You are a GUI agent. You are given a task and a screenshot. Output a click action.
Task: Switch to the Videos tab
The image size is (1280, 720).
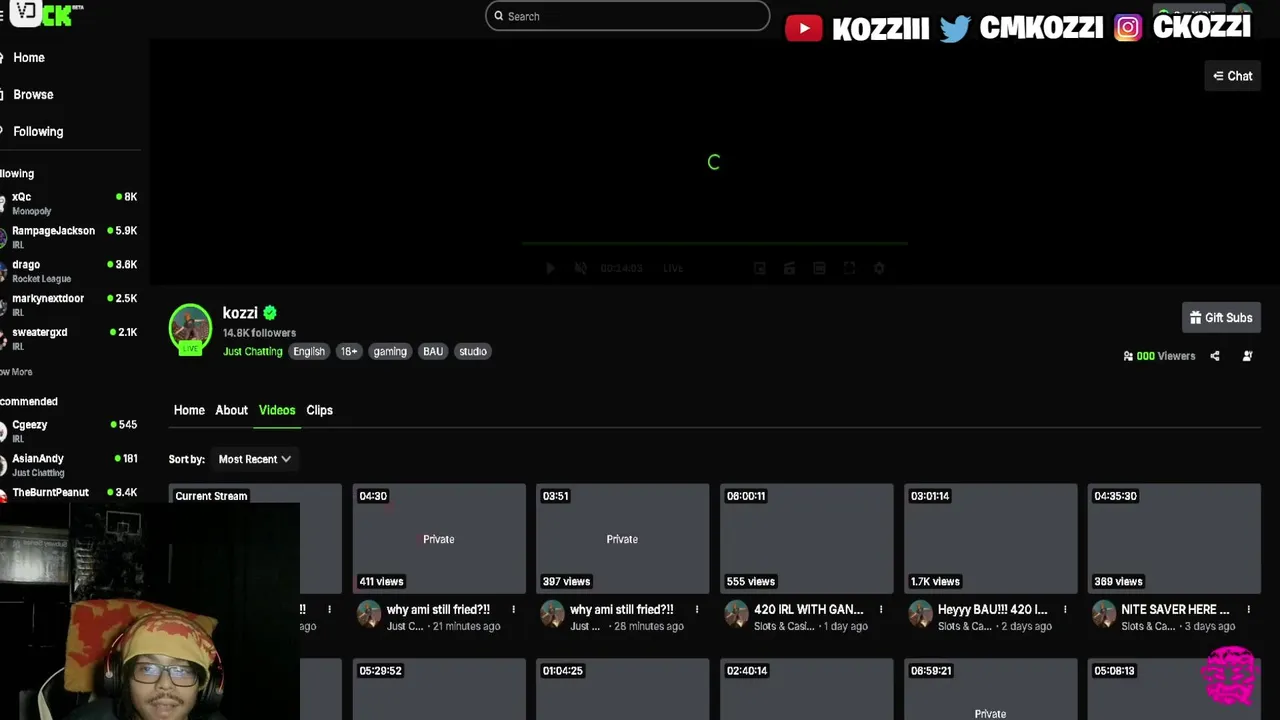click(277, 410)
